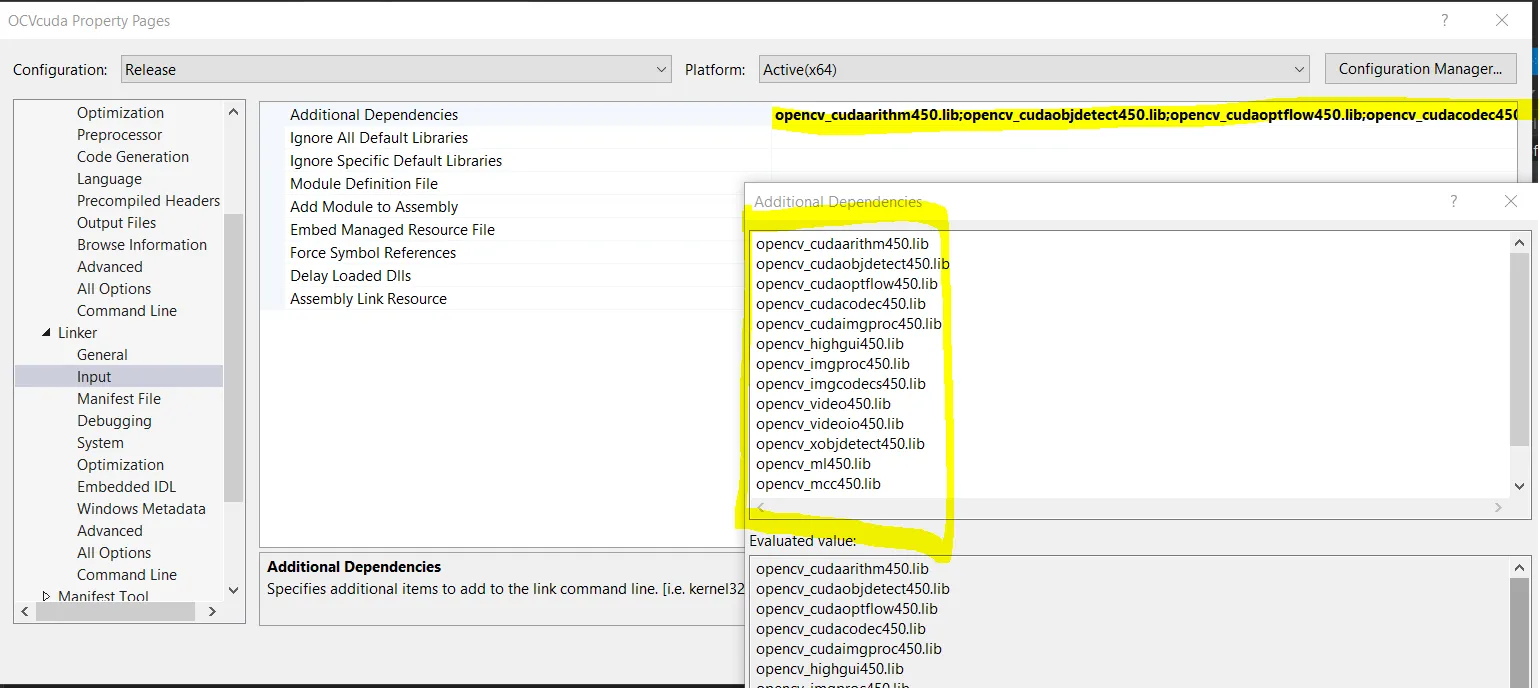
Task: Select Debugging in the property tree
Action: [x=114, y=420]
